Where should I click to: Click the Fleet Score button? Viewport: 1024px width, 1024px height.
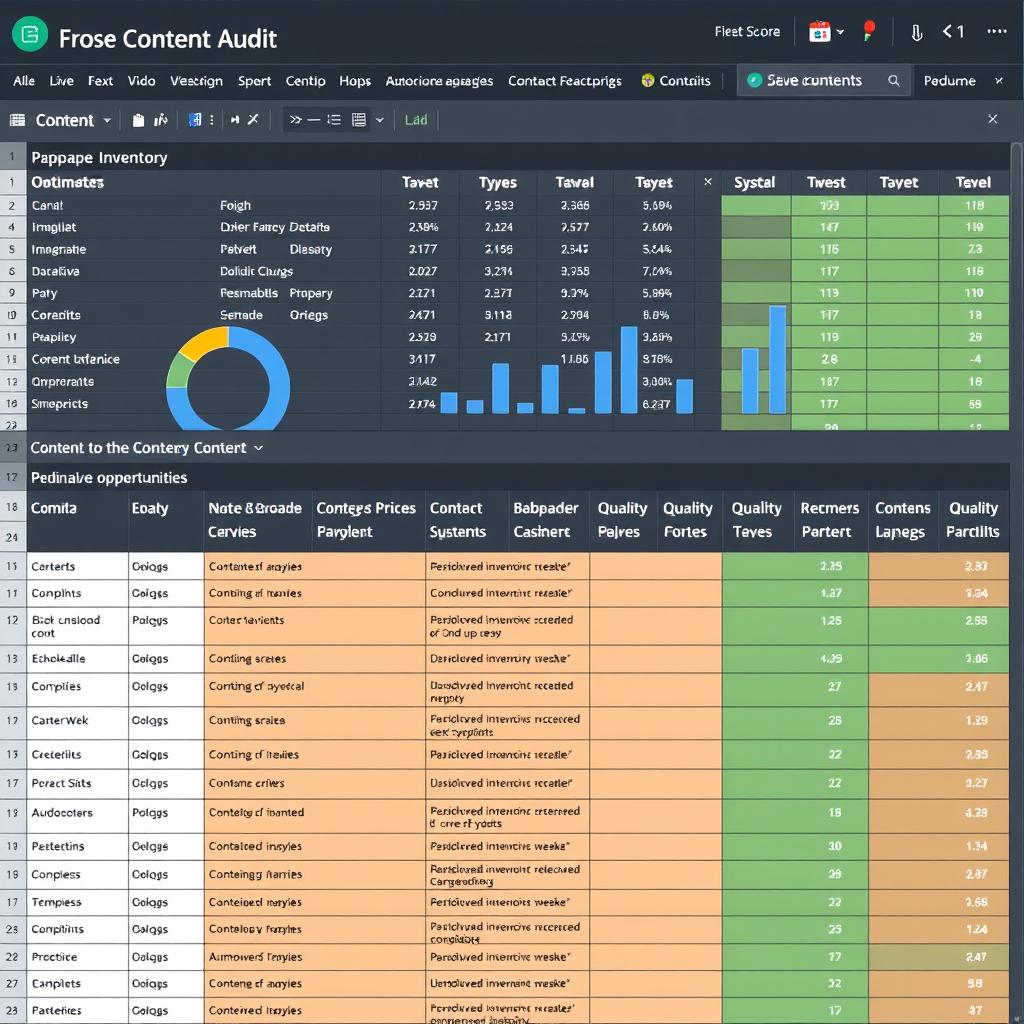coord(748,31)
